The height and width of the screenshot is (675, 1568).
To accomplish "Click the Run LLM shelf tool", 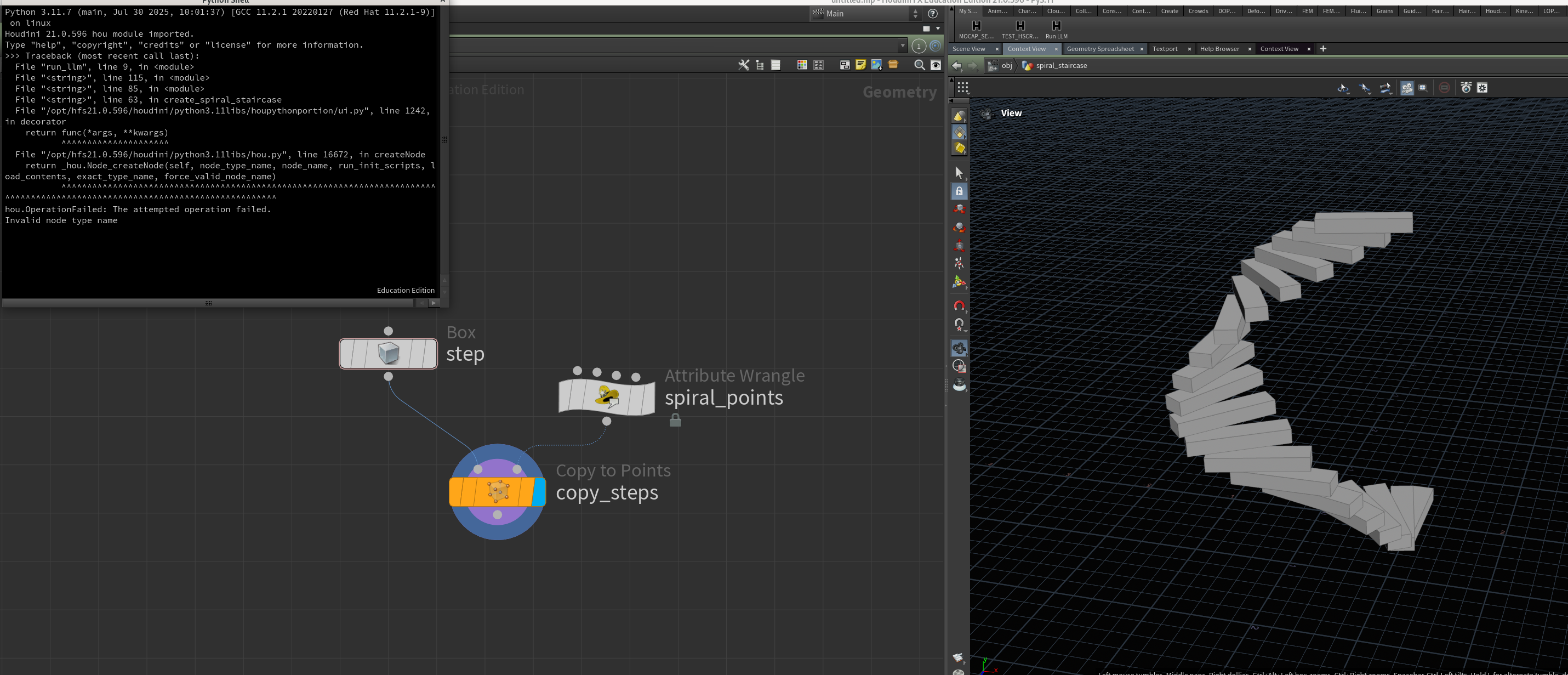I will 1056,29.
